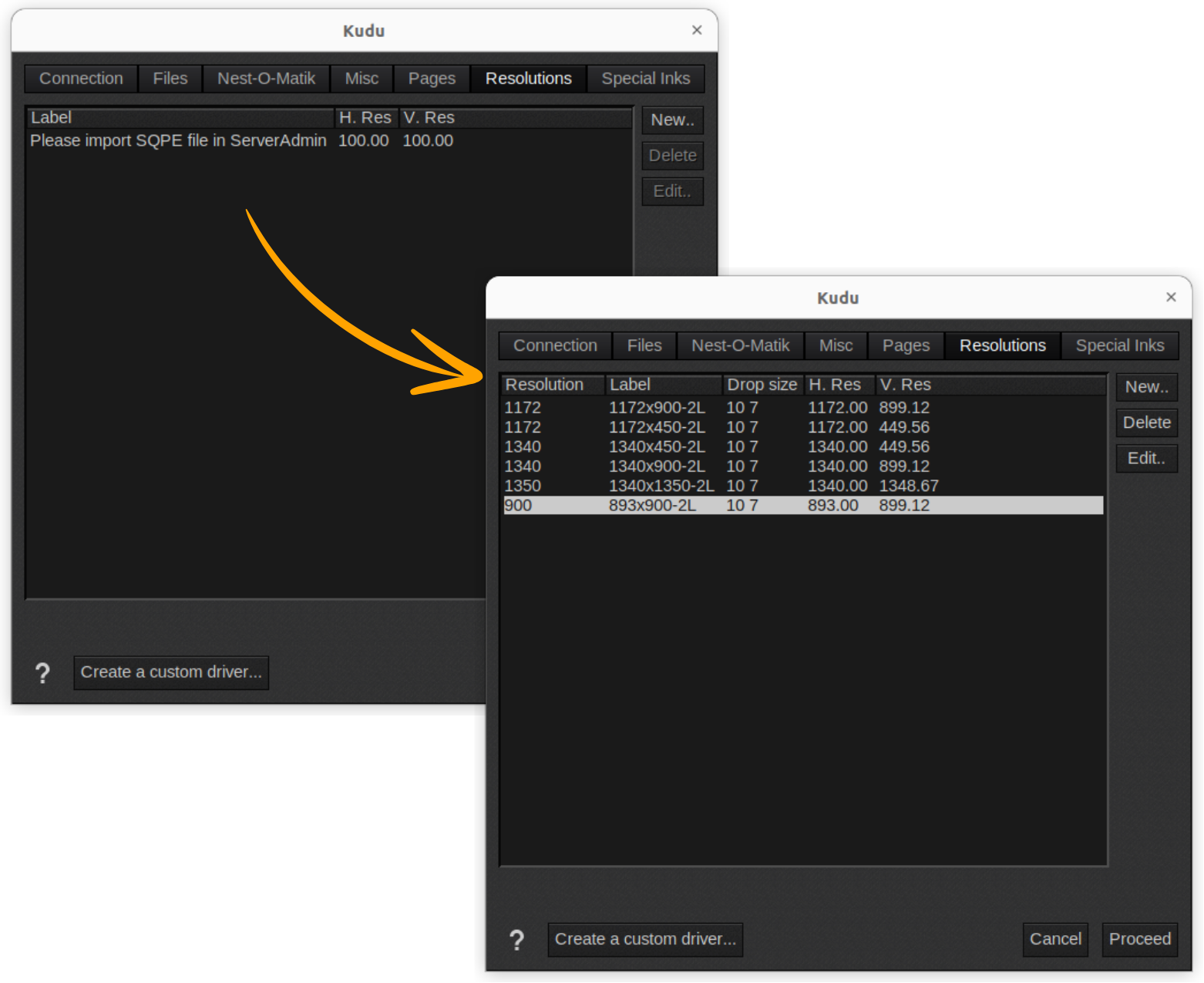Click the help question mark in the front dialog
Viewport: 1204px width, 983px height.
[x=516, y=940]
